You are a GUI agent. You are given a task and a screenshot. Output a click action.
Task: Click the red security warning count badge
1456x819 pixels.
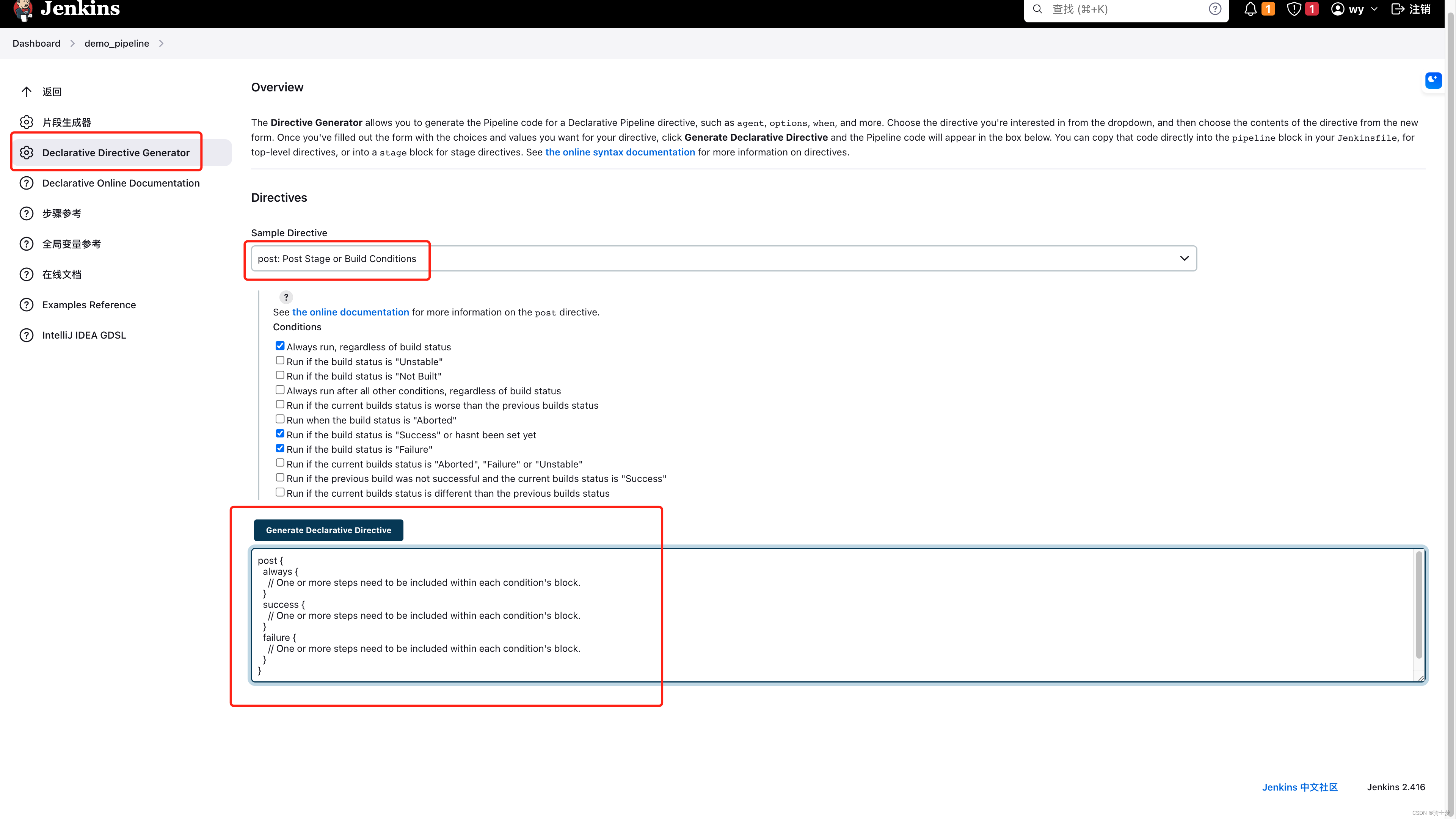(1312, 9)
